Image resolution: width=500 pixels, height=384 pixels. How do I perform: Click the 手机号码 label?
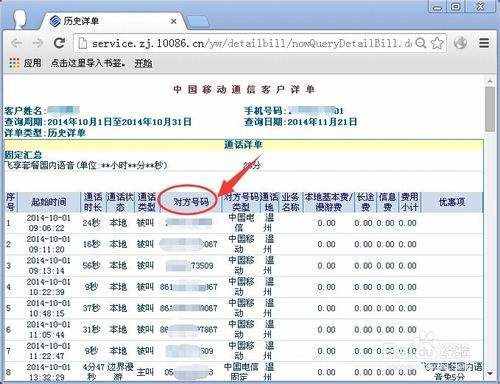point(264,110)
